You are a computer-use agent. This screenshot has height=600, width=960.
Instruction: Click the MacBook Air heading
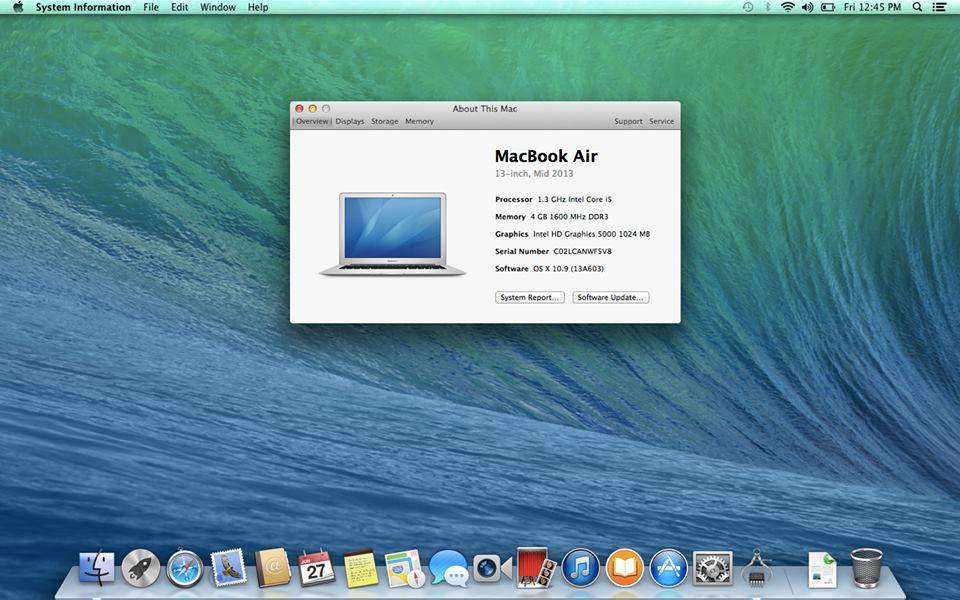546,156
